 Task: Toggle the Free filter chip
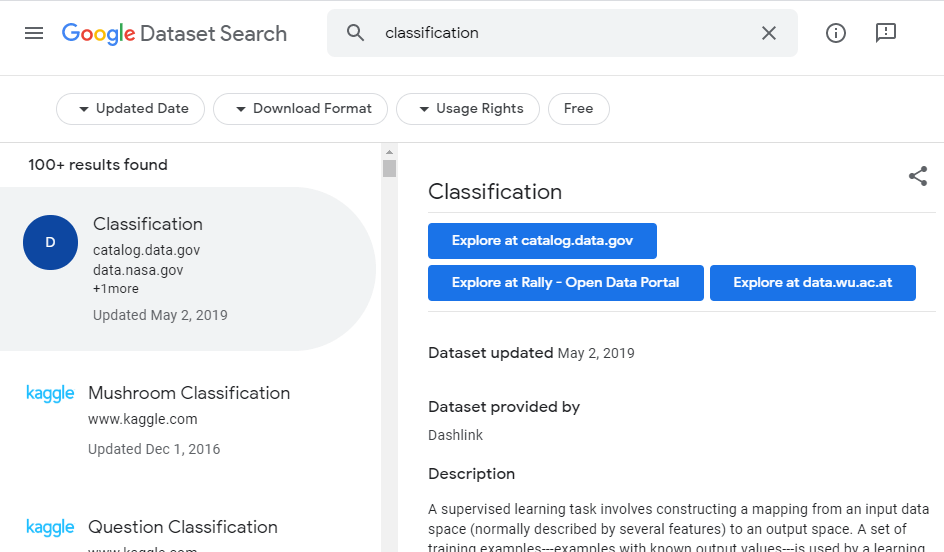pos(578,109)
